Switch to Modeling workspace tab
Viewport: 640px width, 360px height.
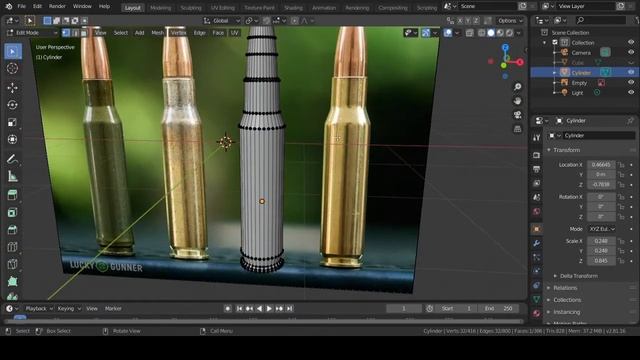coord(160,8)
